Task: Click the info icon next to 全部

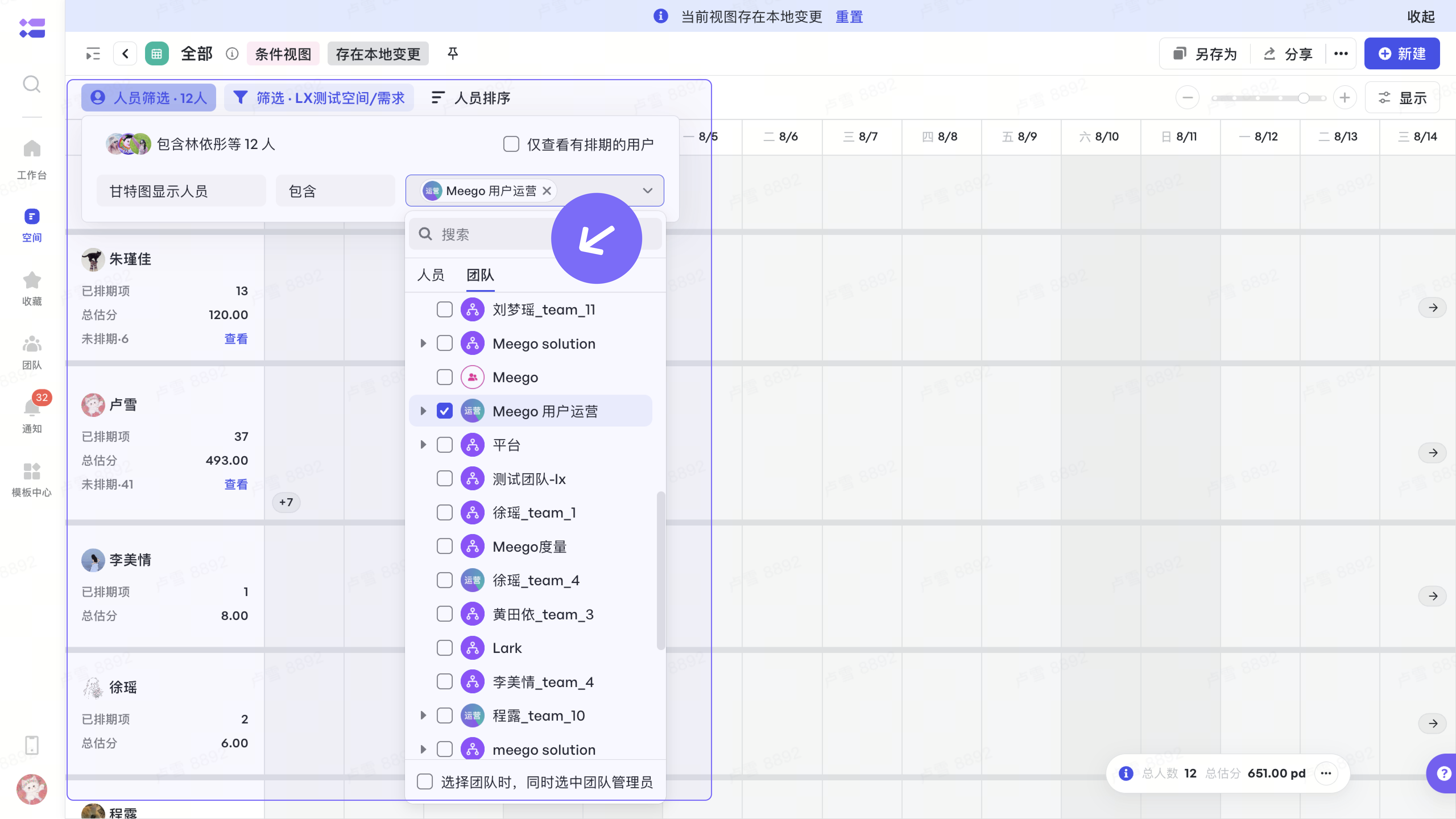Action: [x=232, y=54]
